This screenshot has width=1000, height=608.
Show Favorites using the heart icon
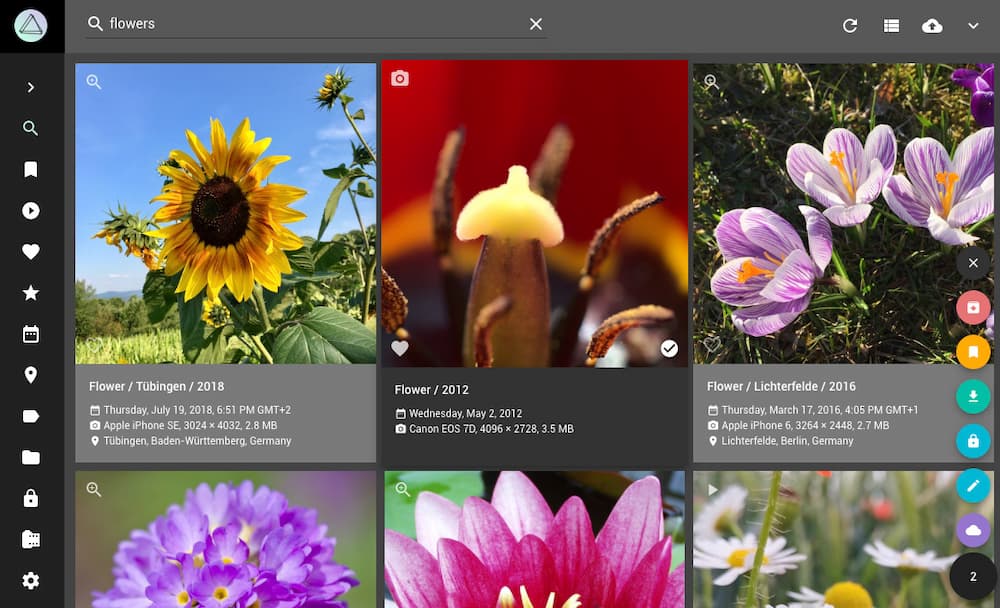(30, 251)
